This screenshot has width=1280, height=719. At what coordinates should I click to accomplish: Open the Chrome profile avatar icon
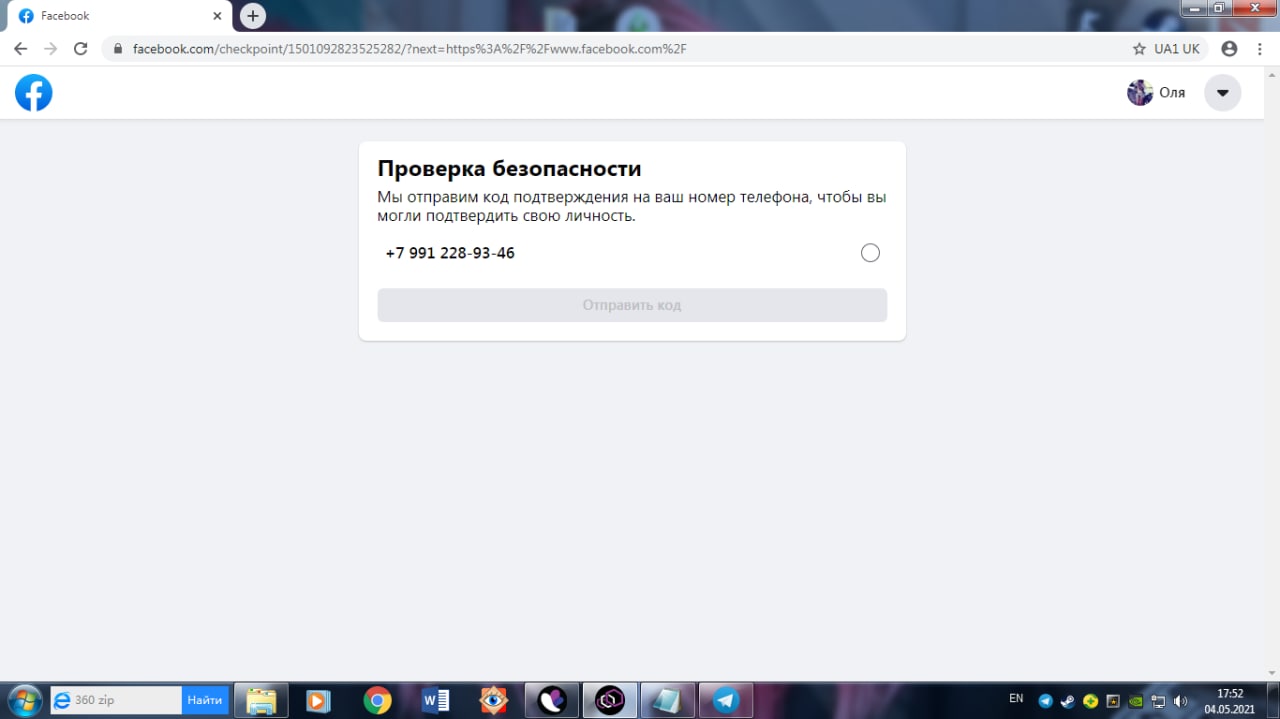(x=1229, y=48)
